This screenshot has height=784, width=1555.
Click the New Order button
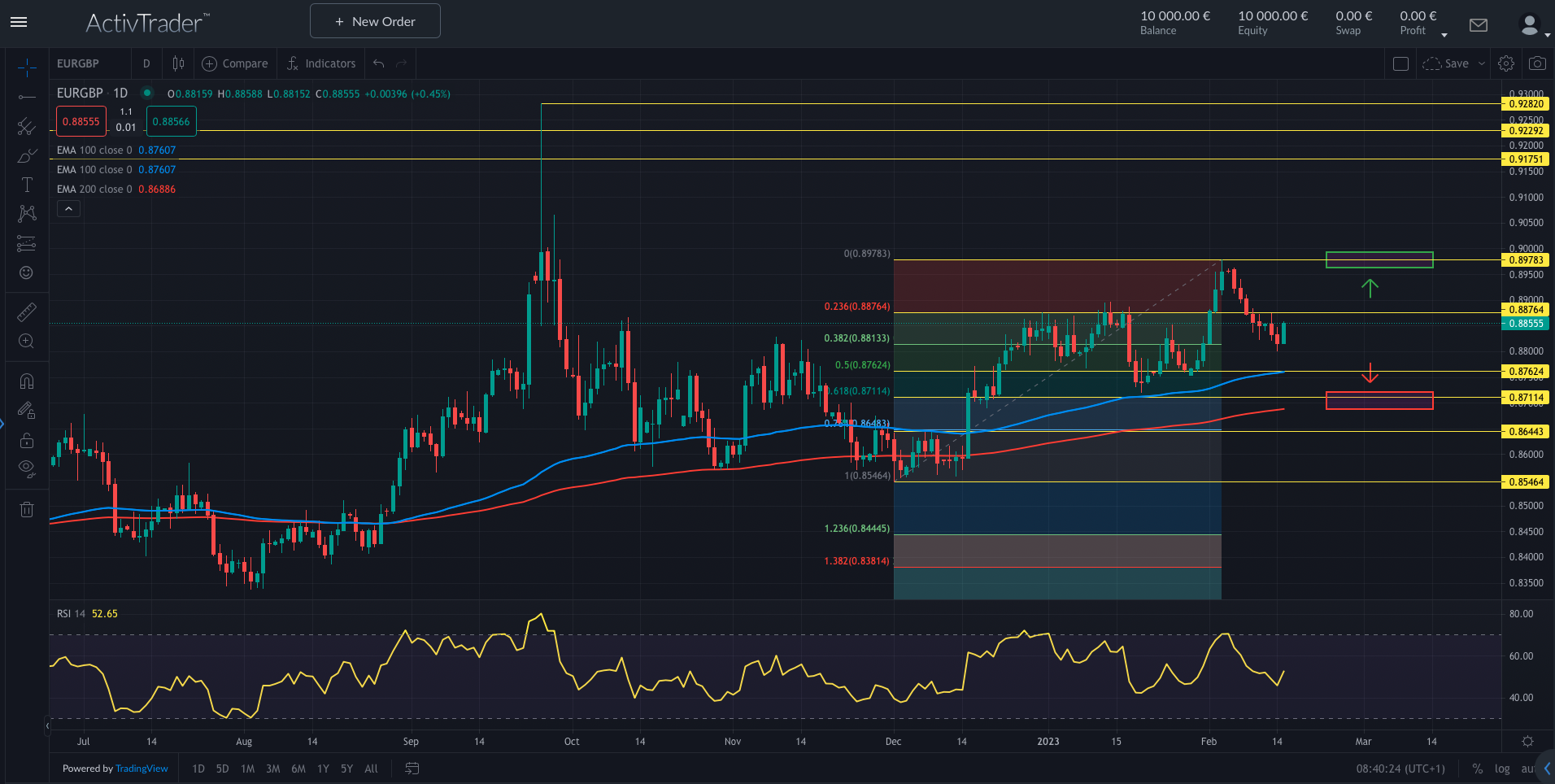tap(374, 20)
